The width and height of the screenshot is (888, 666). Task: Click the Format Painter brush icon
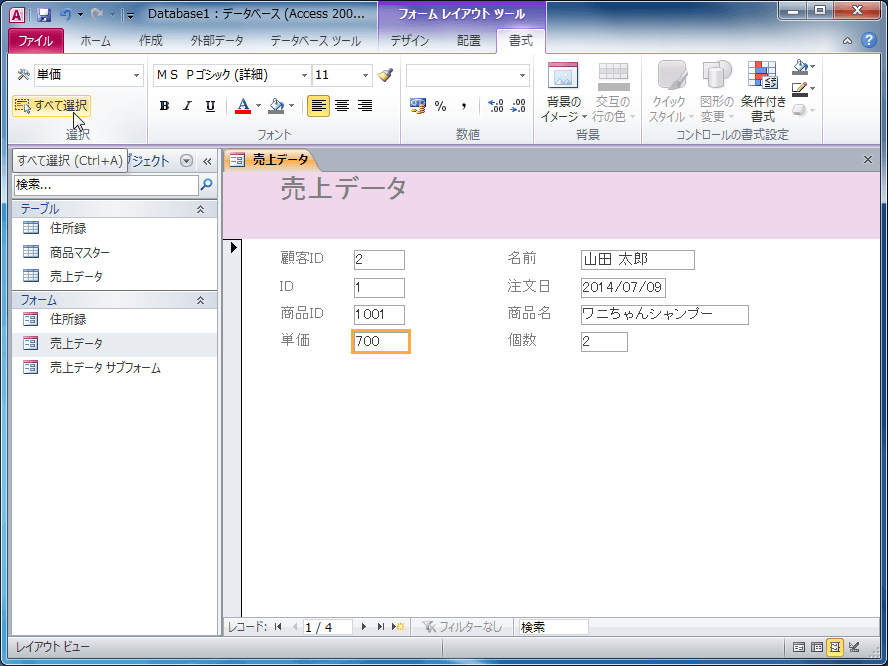[x=385, y=75]
